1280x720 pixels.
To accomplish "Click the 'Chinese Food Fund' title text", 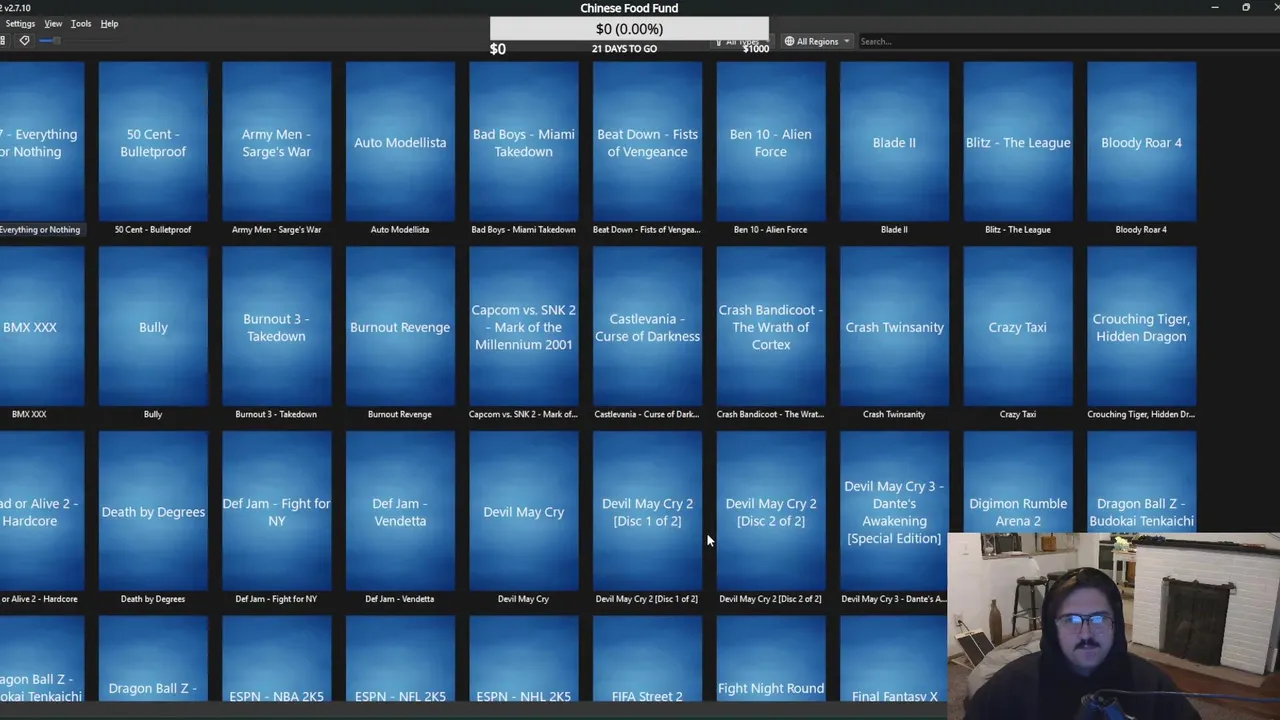I will coord(629,8).
